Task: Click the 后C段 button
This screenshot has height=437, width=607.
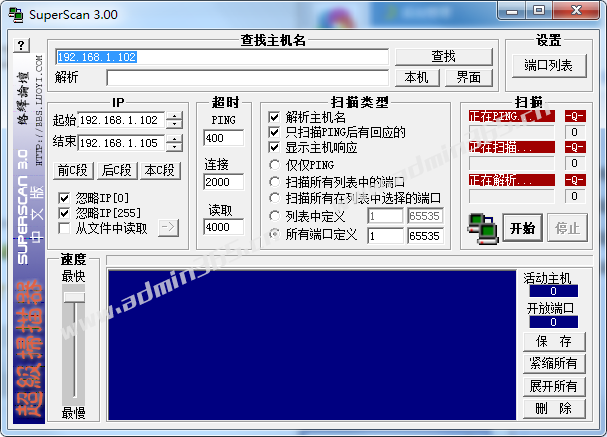Action: pyautogui.click(x=117, y=171)
